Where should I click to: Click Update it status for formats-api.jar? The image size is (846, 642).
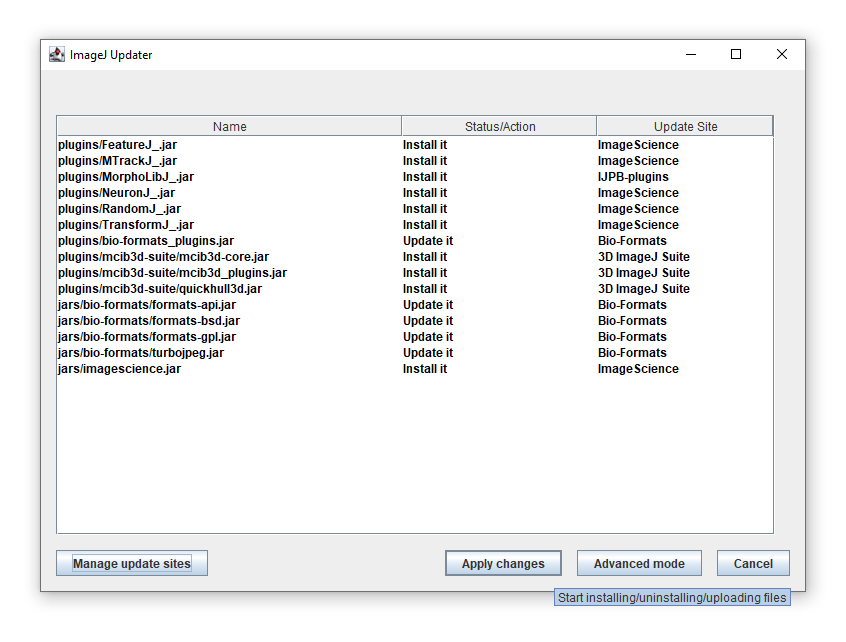[428, 305]
